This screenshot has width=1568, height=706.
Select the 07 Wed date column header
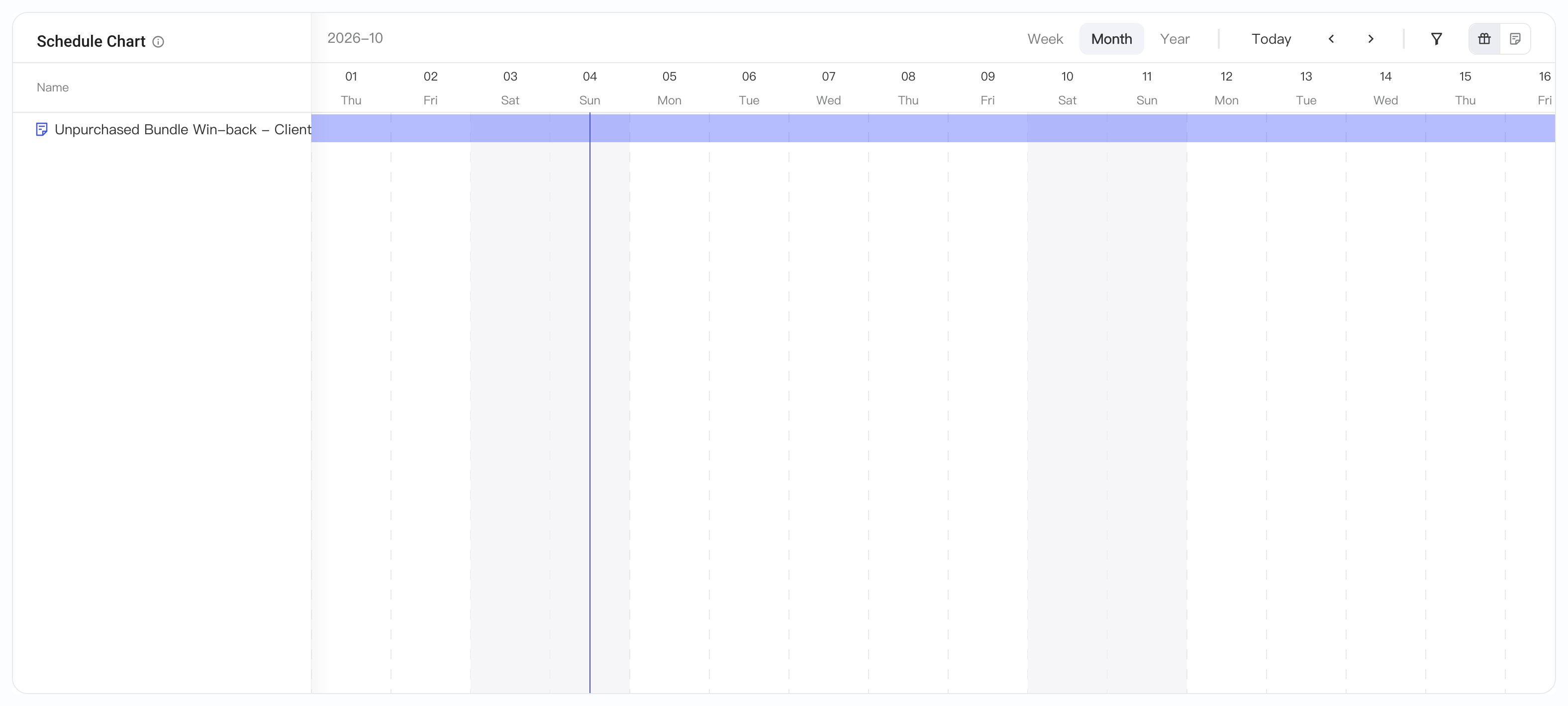pyautogui.click(x=828, y=88)
